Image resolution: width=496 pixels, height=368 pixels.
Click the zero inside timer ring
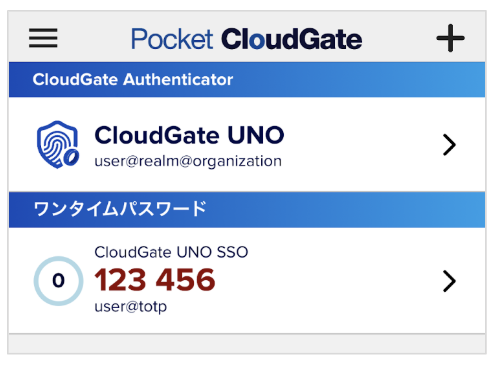[x=58, y=281]
